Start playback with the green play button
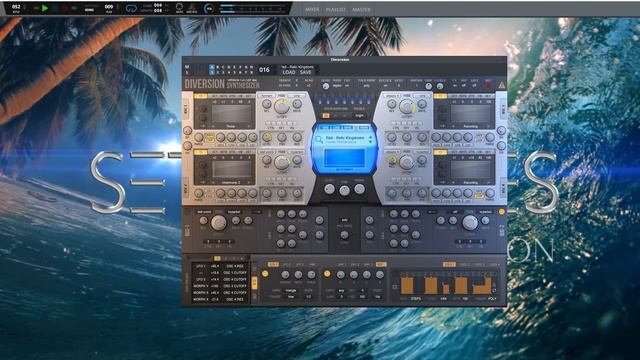 pyautogui.click(x=45, y=8)
